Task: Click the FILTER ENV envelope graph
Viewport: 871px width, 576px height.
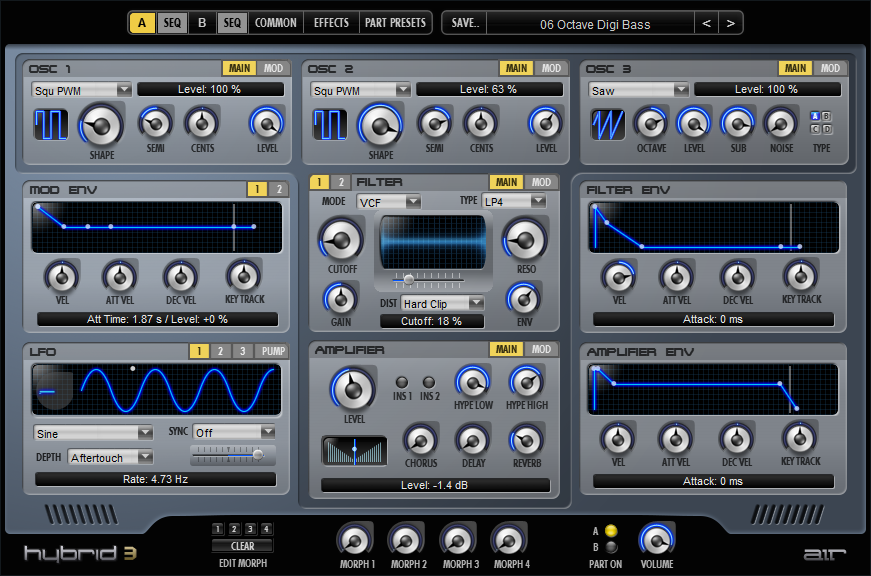Action: pos(713,227)
